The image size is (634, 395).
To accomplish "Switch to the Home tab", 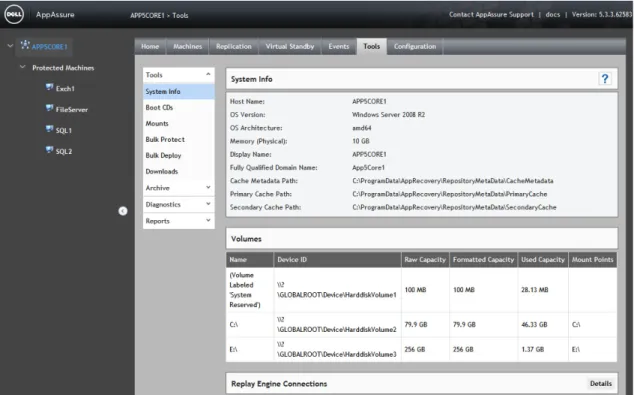I will 150,46.
